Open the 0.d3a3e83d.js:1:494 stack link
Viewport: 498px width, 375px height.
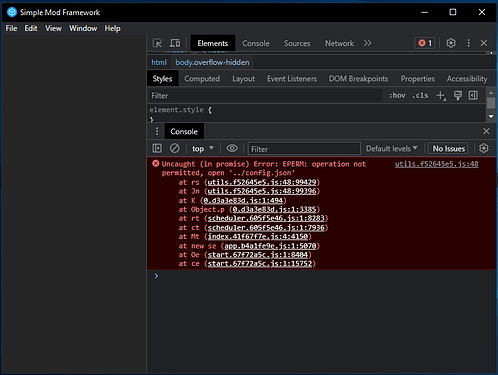click(243, 200)
